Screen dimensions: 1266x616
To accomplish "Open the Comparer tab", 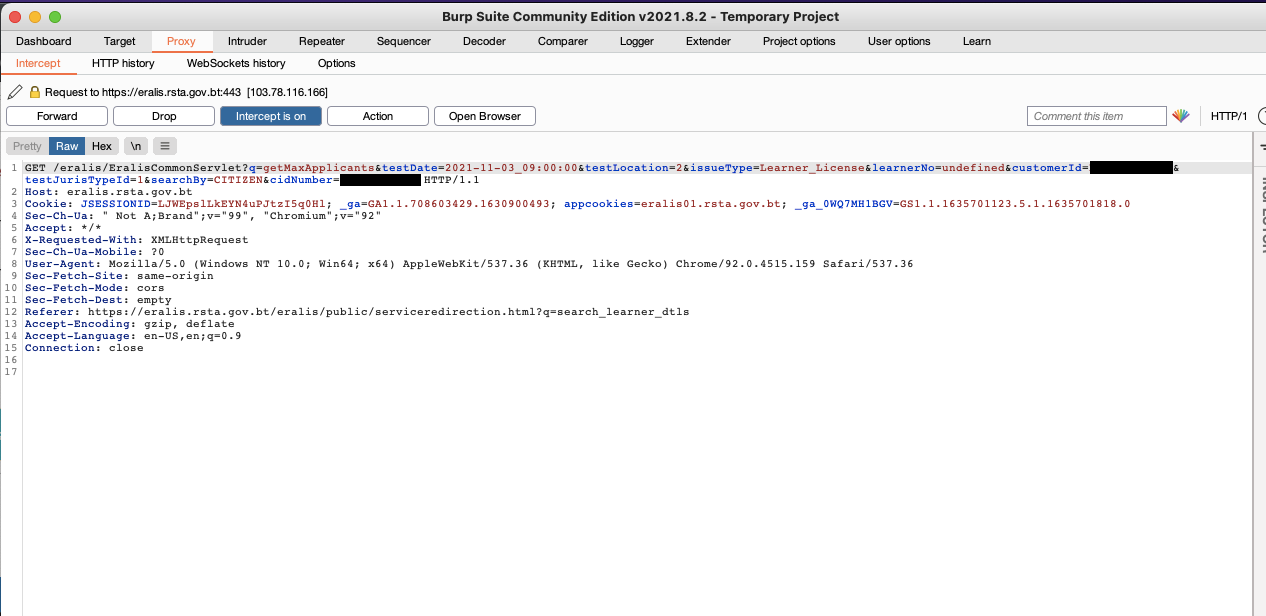I will click(563, 41).
